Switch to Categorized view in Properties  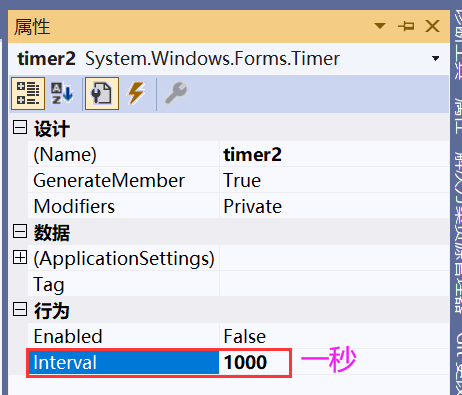pos(28,94)
